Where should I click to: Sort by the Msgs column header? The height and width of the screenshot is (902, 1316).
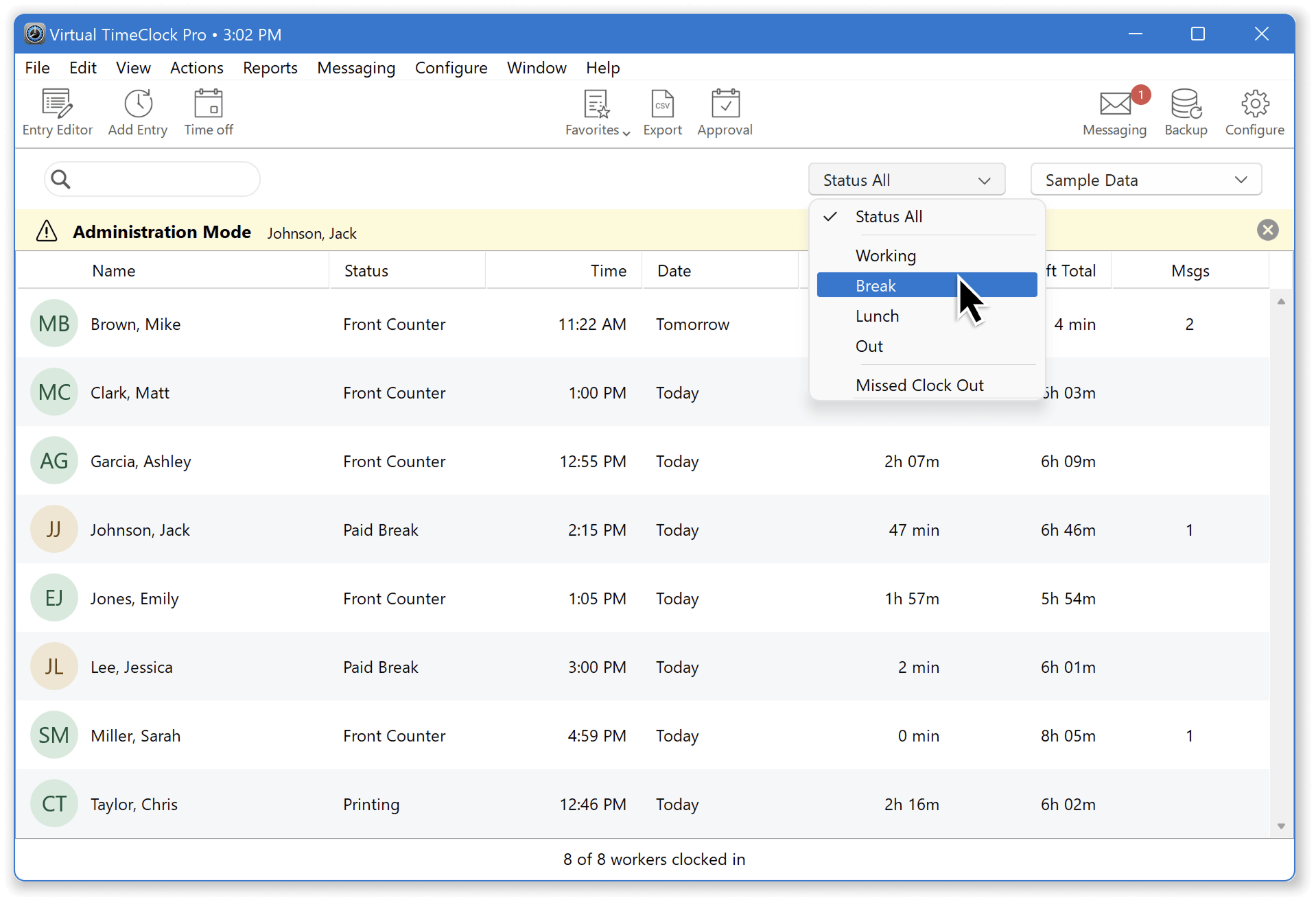click(x=1190, y=271)
